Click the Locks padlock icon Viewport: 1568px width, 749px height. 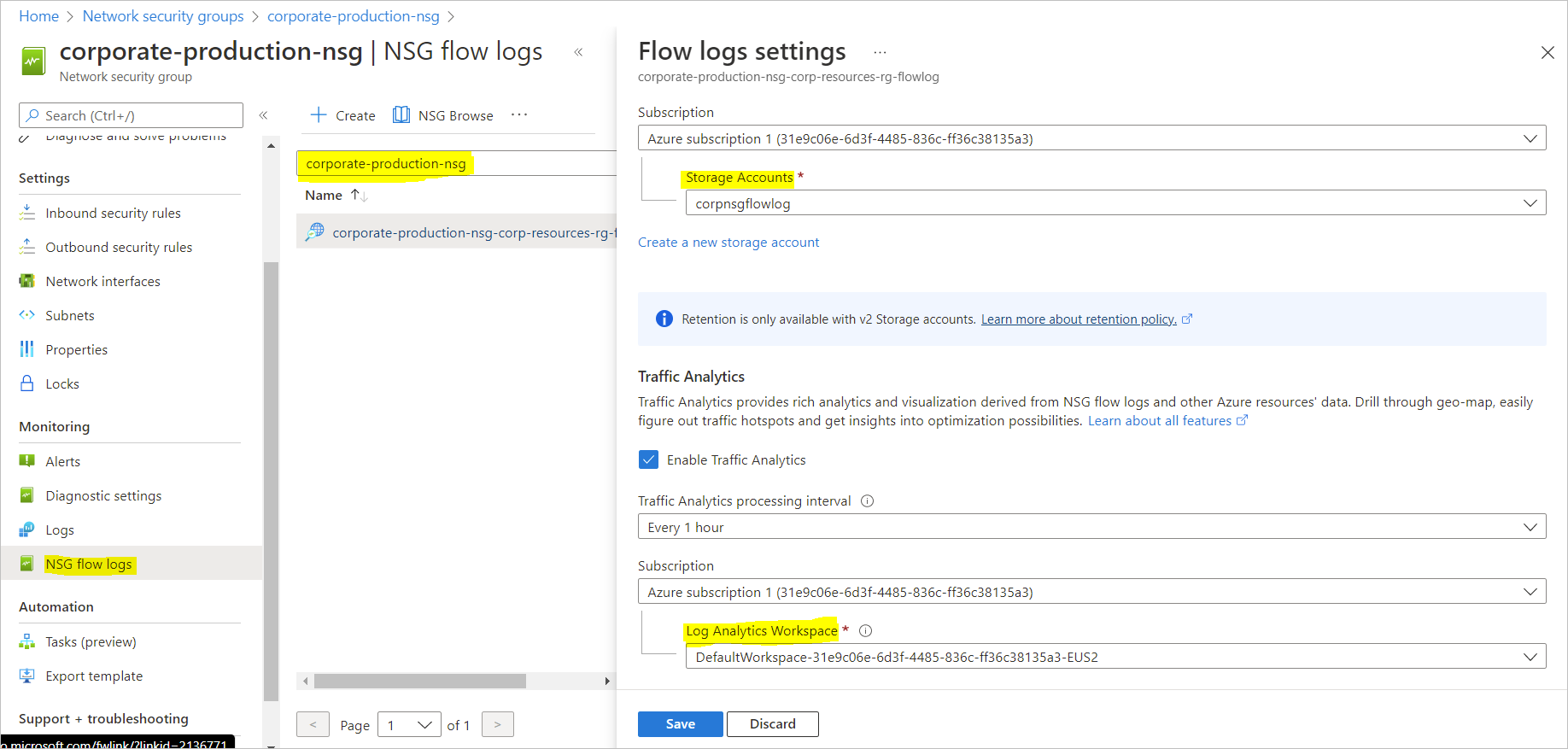(27, 383)
